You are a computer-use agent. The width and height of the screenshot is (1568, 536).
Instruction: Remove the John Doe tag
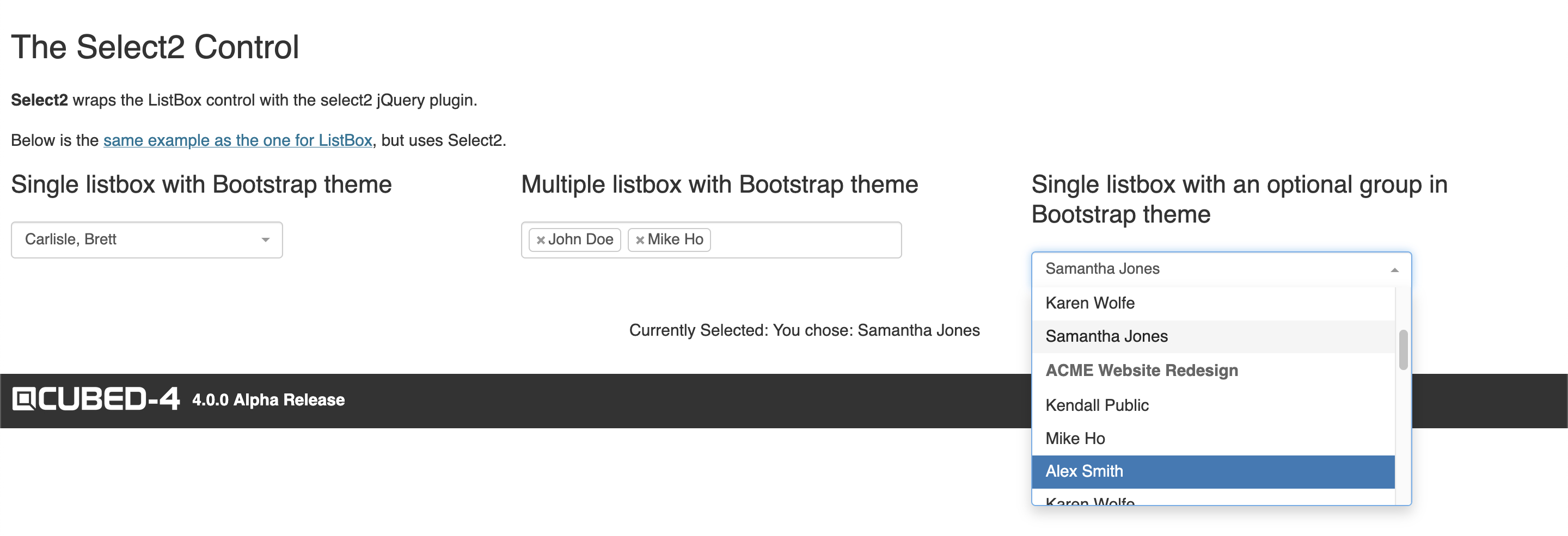tap(540, 241)
